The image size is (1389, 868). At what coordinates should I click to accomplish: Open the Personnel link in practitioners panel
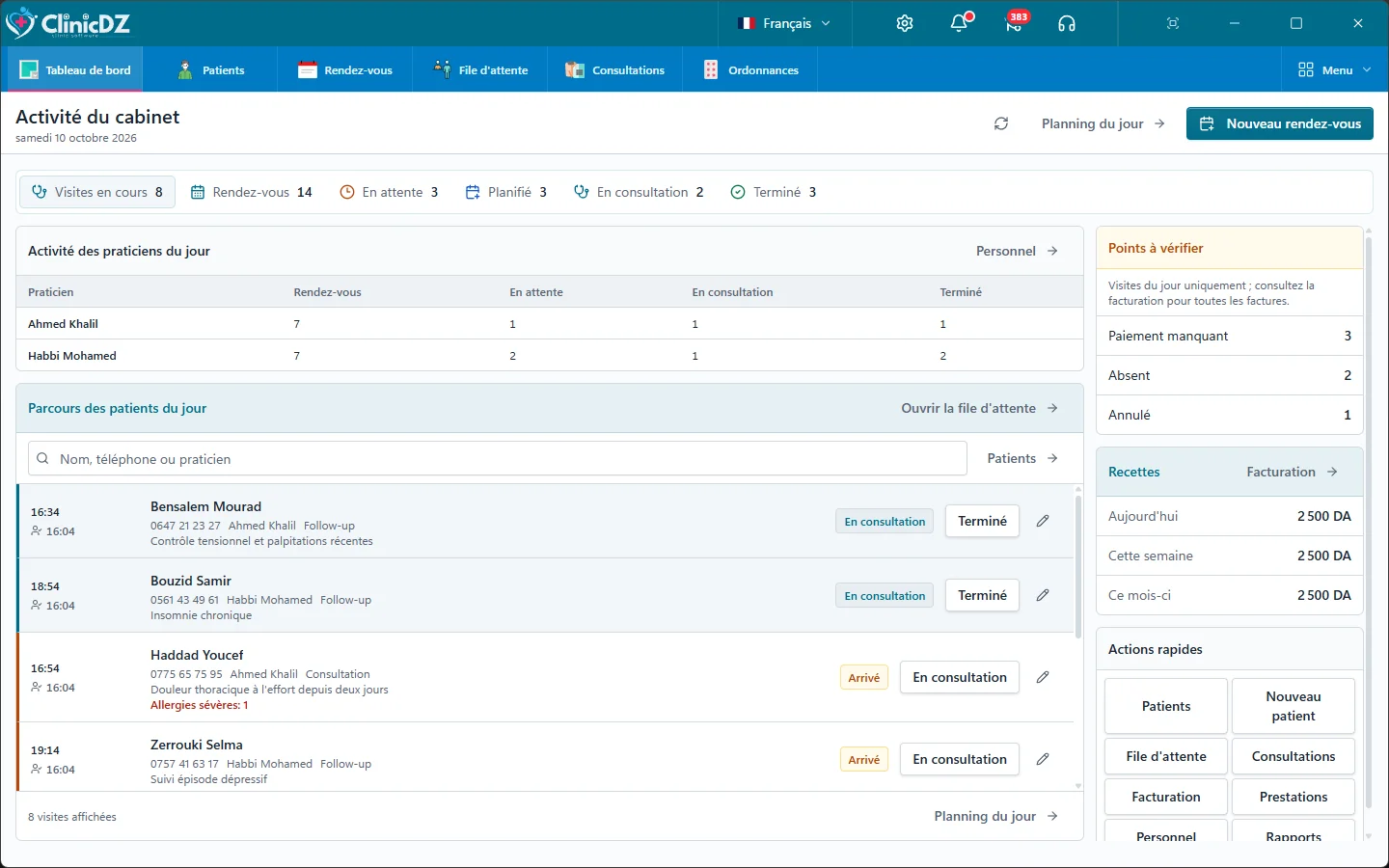pyautogui.click(x=1017, y=251)
